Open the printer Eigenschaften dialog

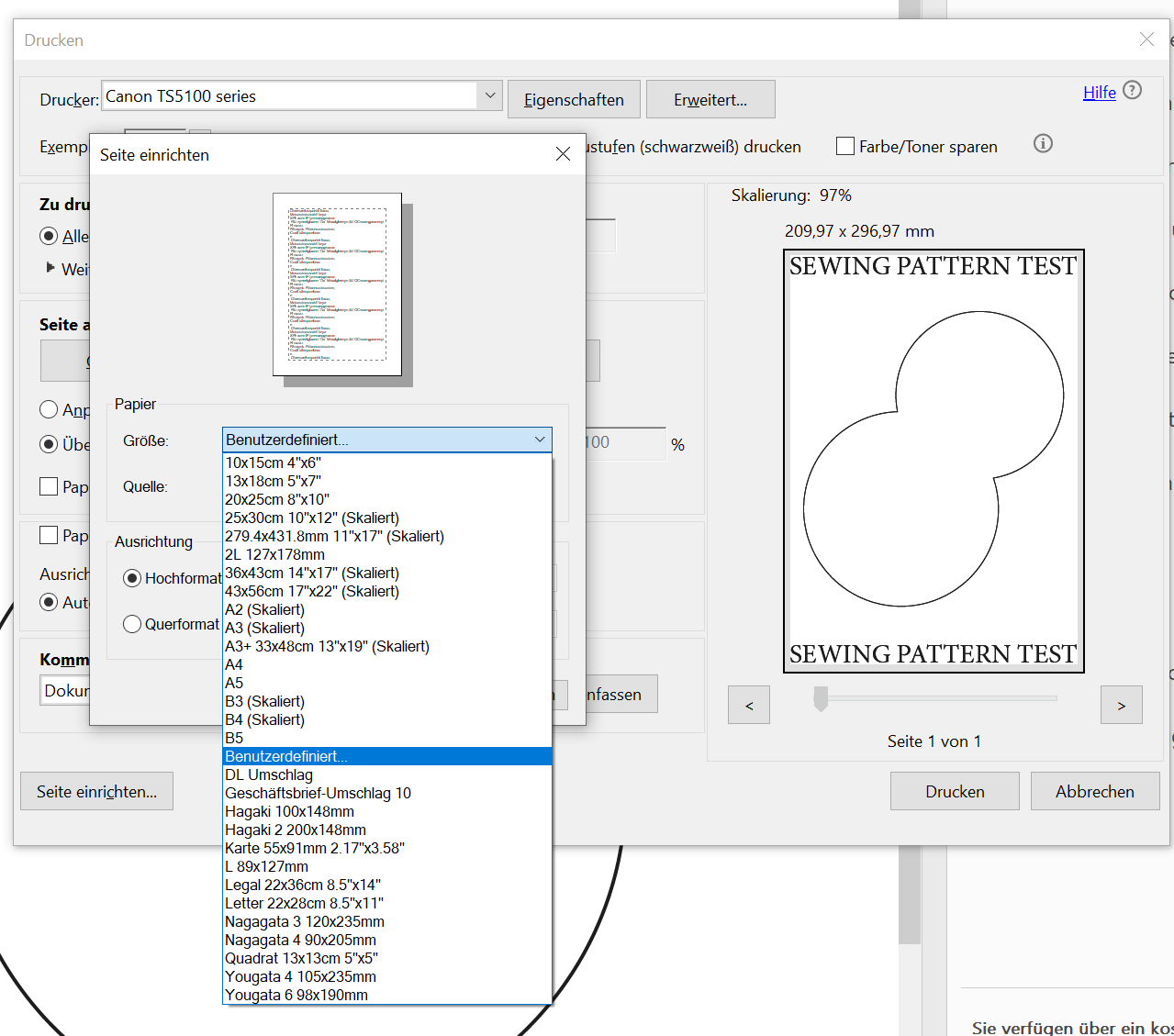coord(573,98)
